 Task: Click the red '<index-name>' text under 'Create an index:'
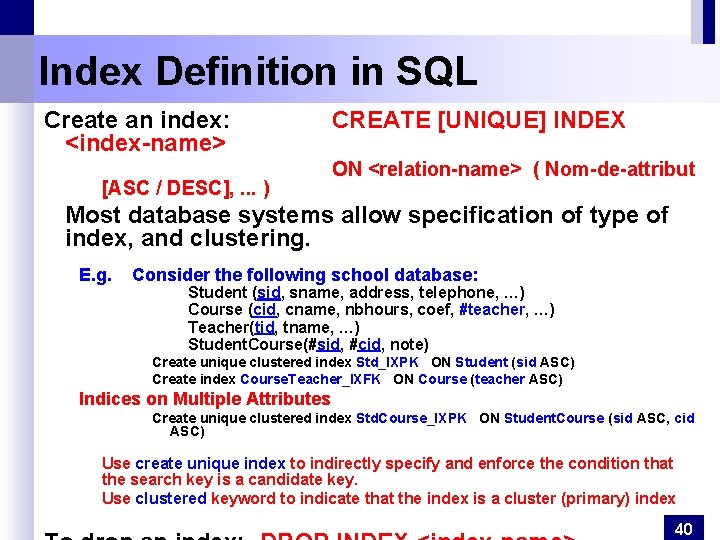click(x=146, y=143)
